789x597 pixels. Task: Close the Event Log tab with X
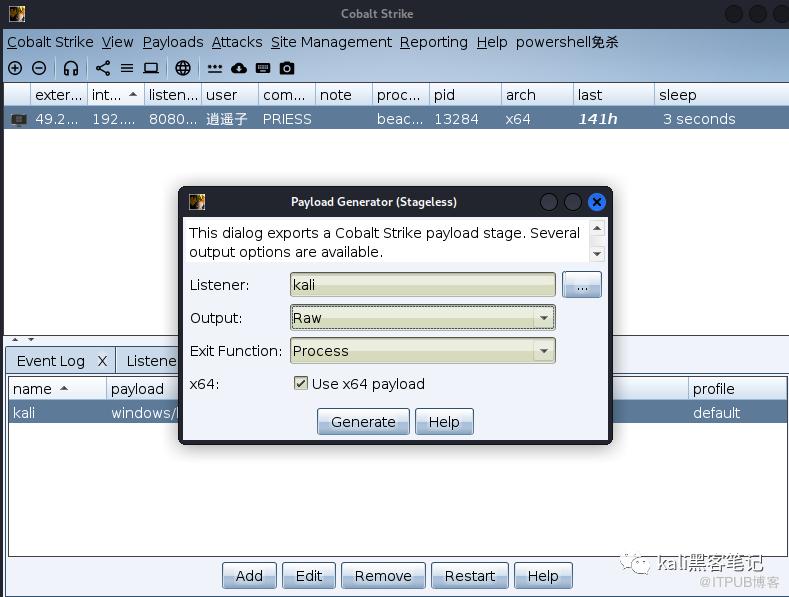[102, 361]
